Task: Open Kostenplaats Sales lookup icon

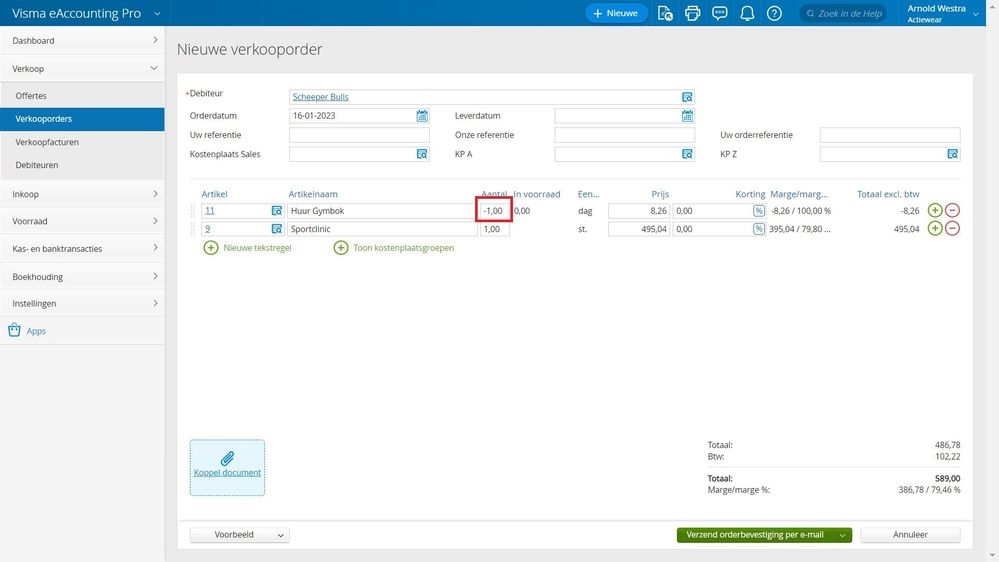Action: 422,154
